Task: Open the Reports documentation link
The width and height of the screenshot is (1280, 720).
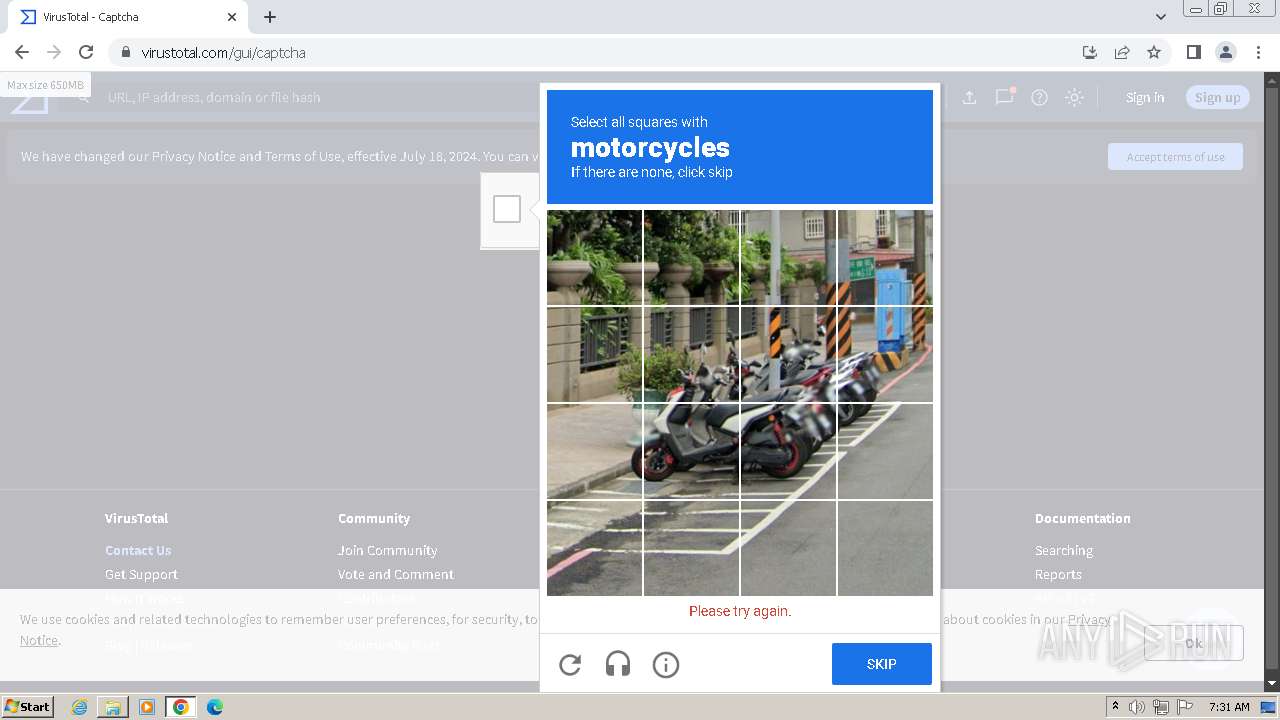Action: pos(1058,574)
